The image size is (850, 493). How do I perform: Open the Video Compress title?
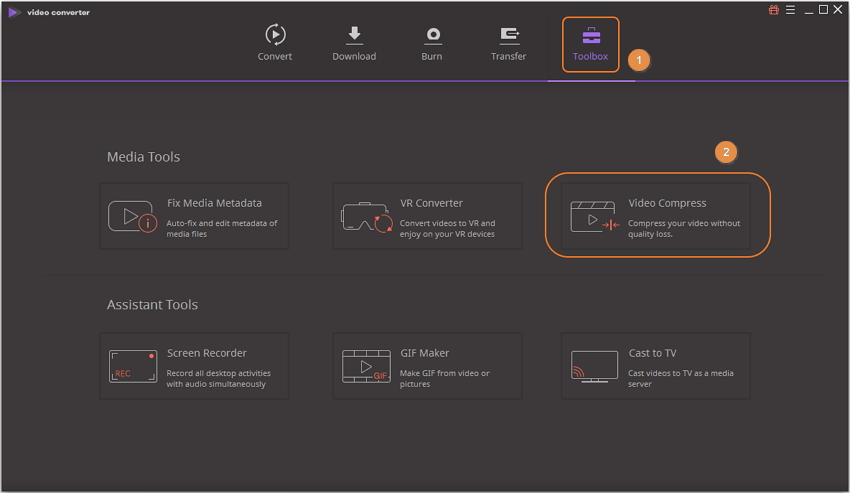[x=667, y=203]
